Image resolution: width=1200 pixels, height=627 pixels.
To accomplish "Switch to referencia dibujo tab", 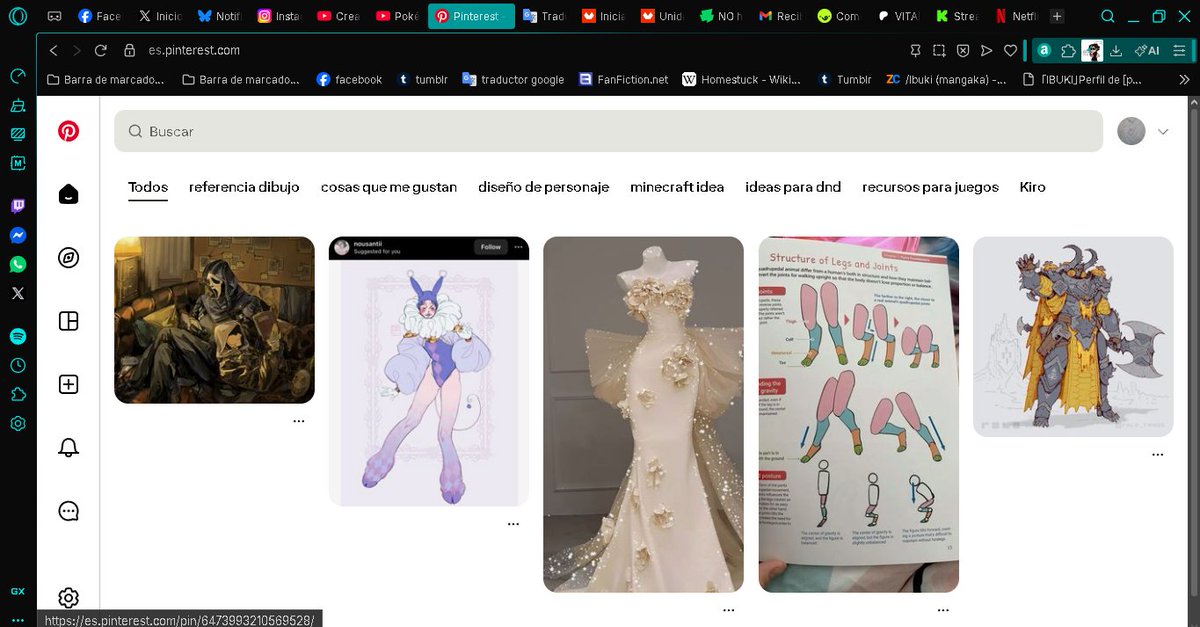I will (x=244, y=187).
